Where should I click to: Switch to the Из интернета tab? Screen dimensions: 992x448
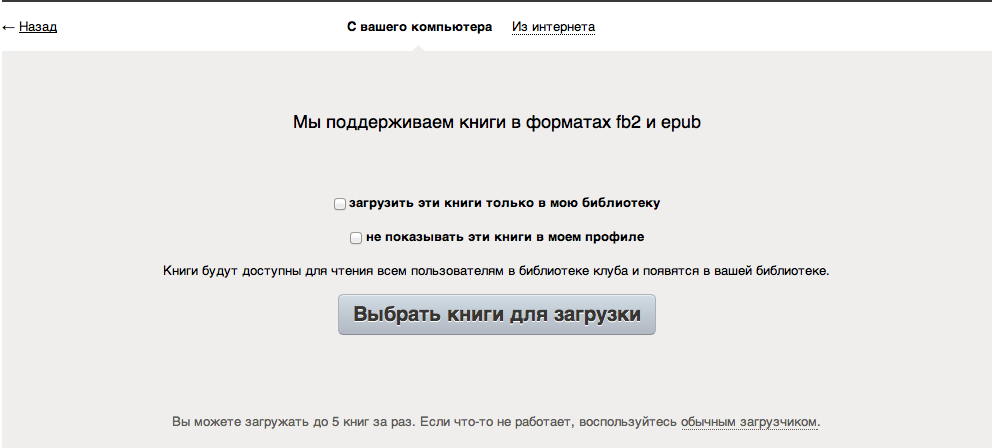coord(554,27)
